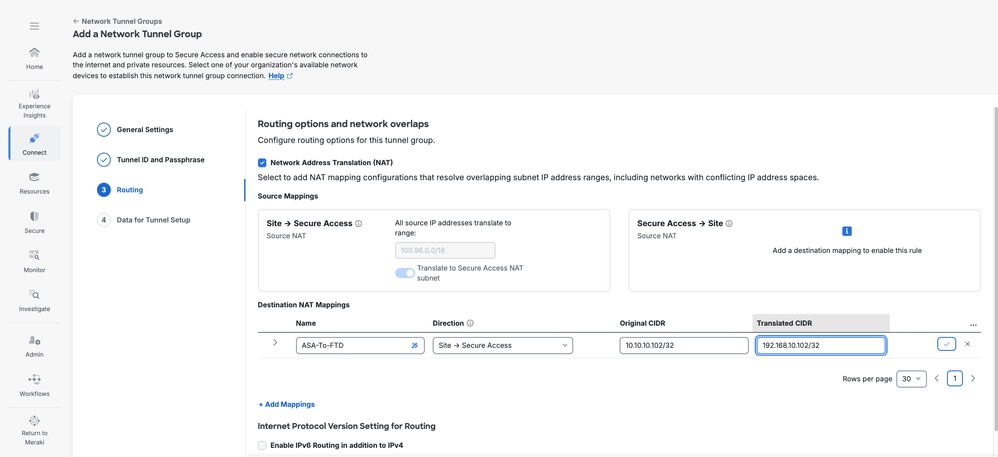
Task: Go to next page of mappings
Action: tap(973, 378)
